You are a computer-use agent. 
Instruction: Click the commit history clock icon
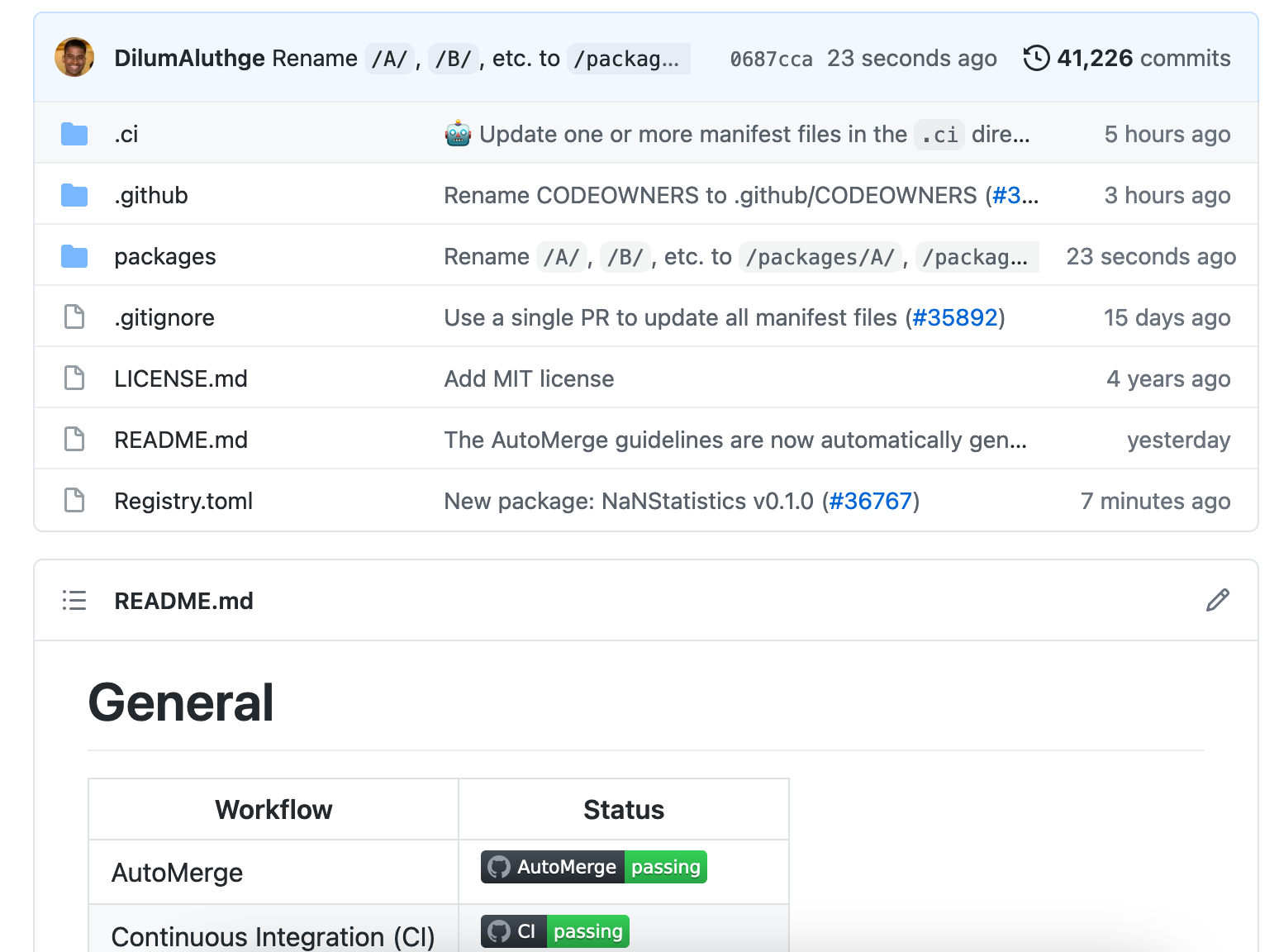(x=1036, y=58)
